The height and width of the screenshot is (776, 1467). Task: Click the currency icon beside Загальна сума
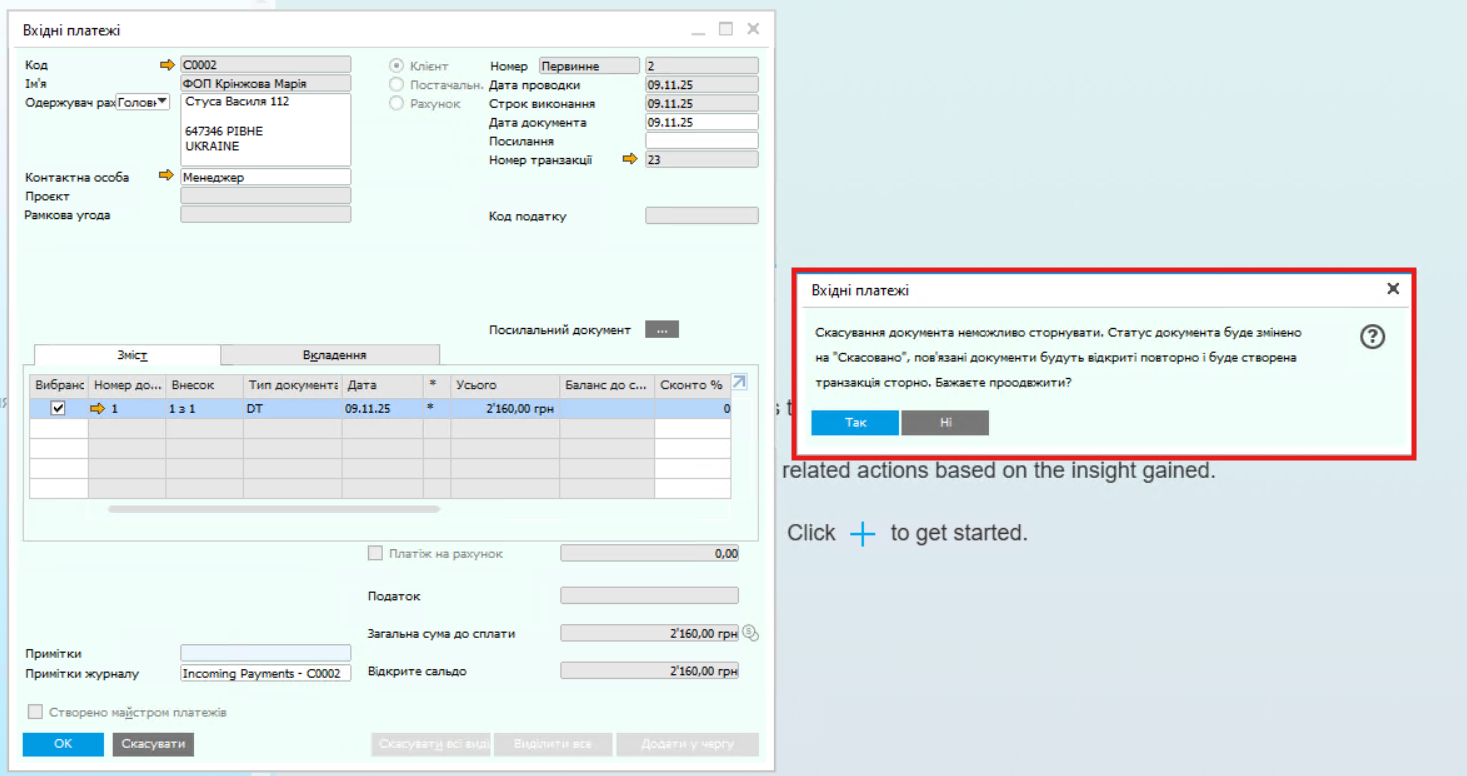click(751, 633)
